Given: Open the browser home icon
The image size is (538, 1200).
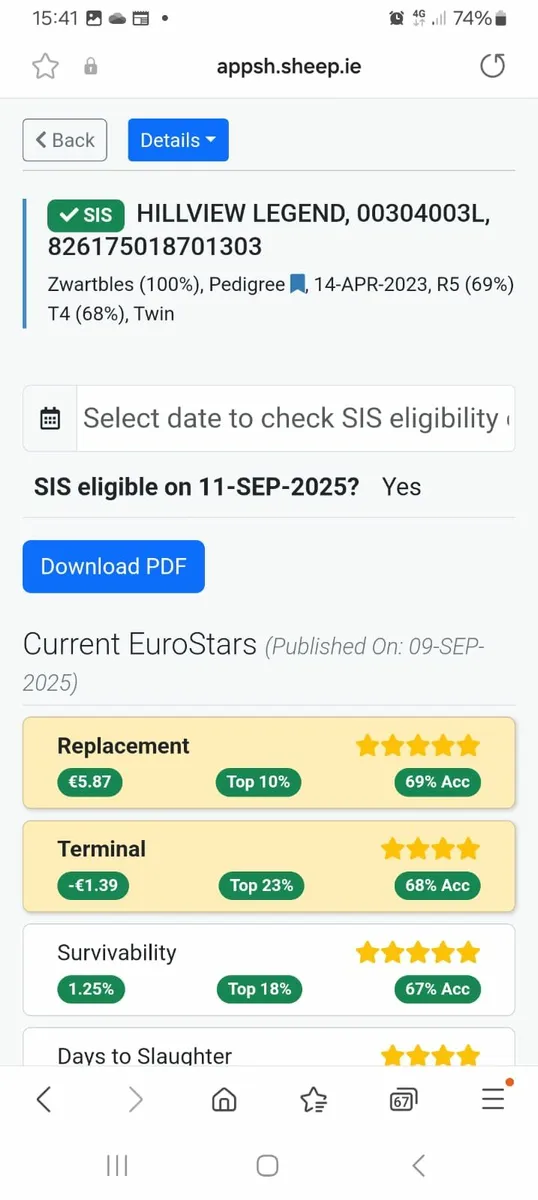Looking at the screenshot, I should [x=224, y=1100].
